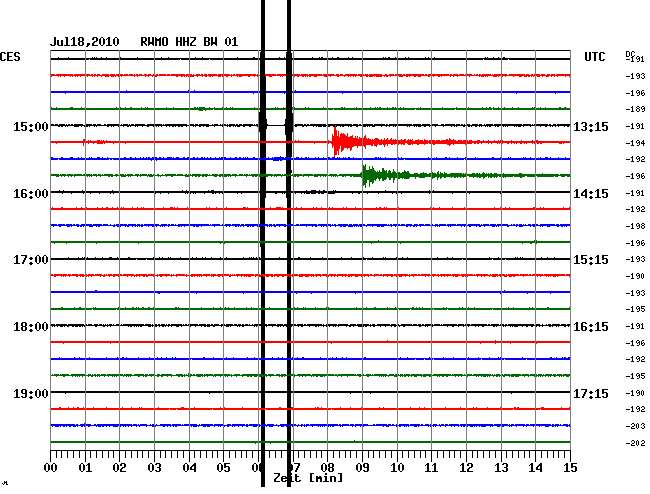Select the station label RWMO HHZ BW 01
Screen dimensions: 650x494
click(x=189, y=42)
